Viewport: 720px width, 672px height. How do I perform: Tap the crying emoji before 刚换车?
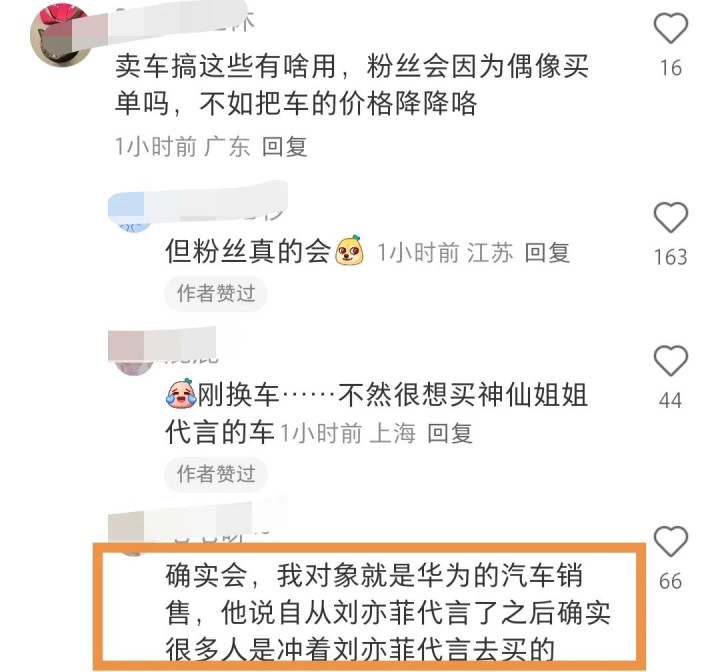181,393
